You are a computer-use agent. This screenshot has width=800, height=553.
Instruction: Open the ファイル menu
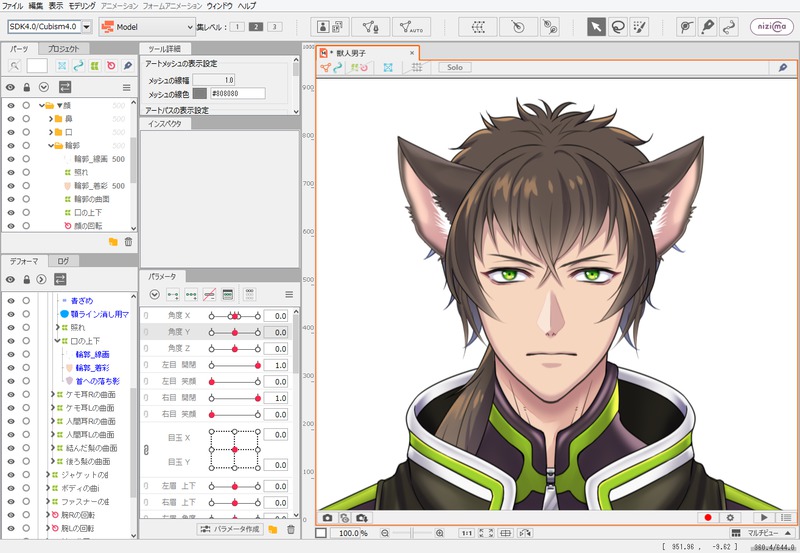pyautogui.click(x=13, y=6)
